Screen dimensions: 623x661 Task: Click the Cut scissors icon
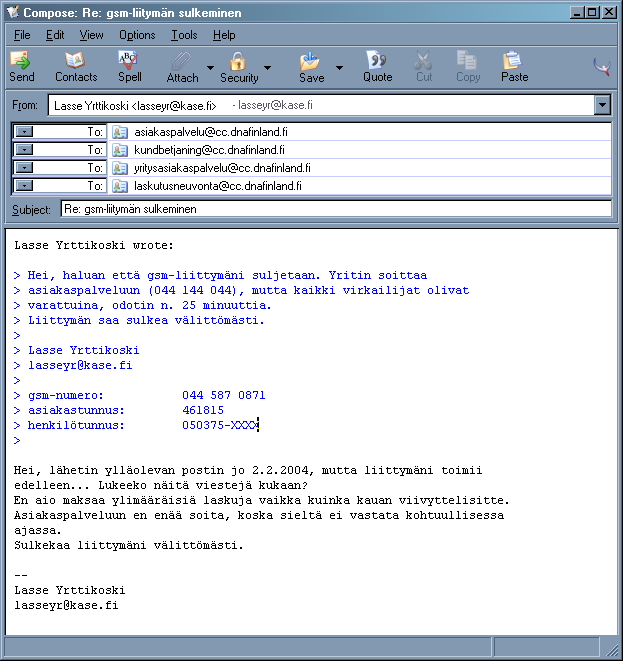[x=423, y=61]
